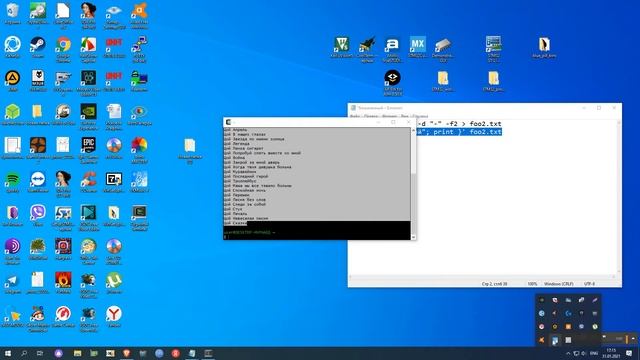Click the terminal scrollbar up arrow

413,130
